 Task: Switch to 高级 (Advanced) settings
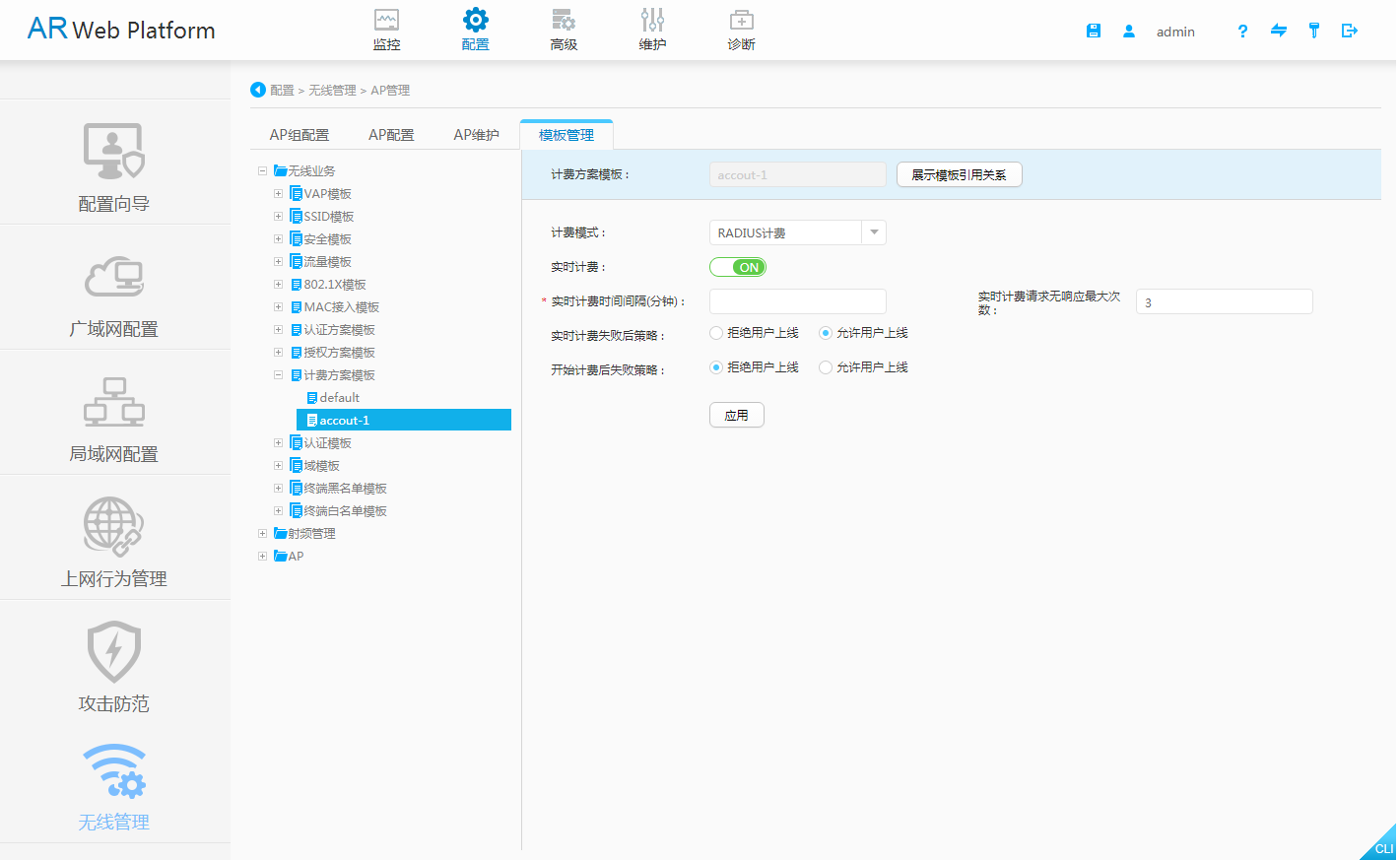(x=564, y=28)
